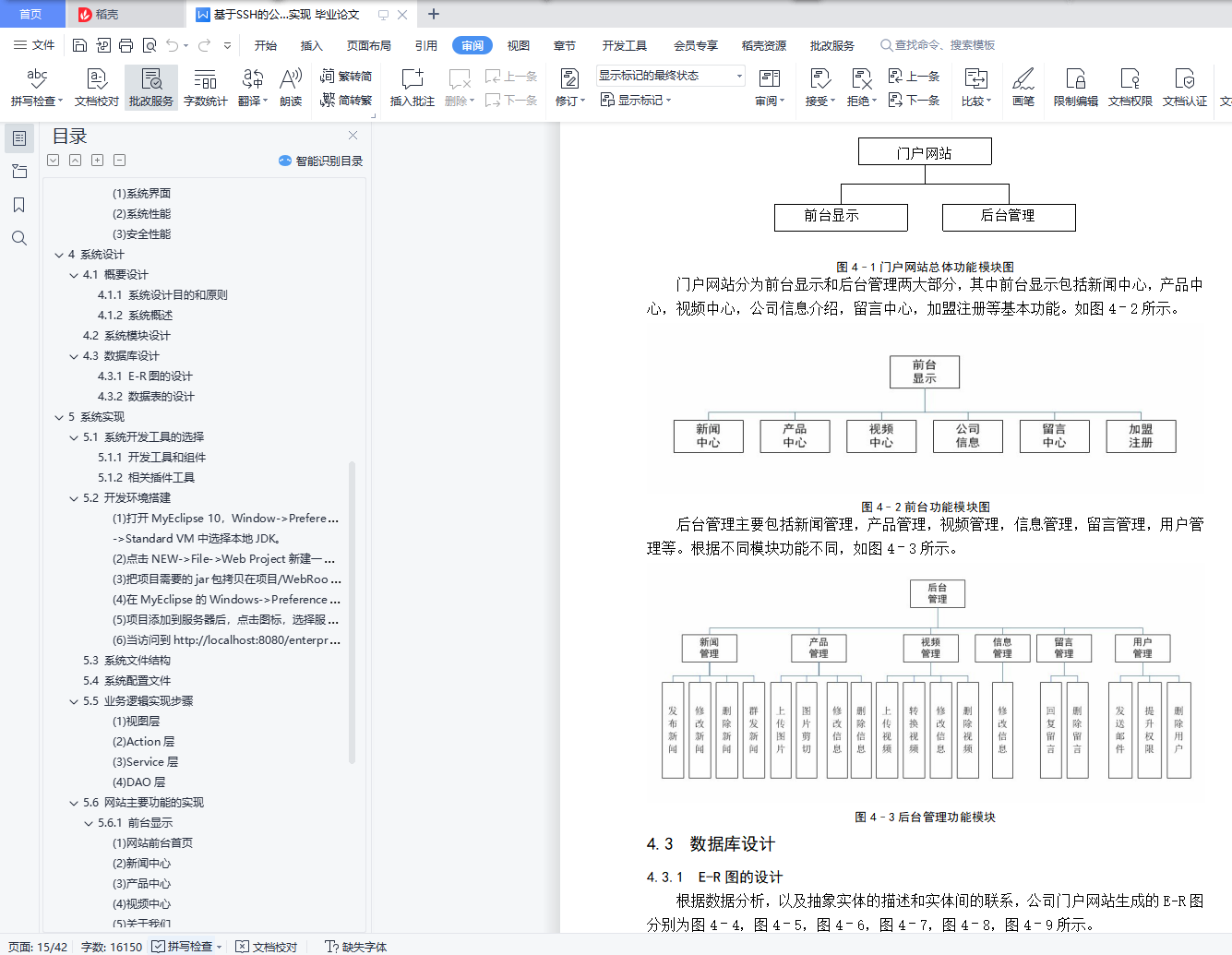This screenshot has width=1232, height=955.
Task: Click the 目录 outline icon in left sidebar
Action: (19, 138)
